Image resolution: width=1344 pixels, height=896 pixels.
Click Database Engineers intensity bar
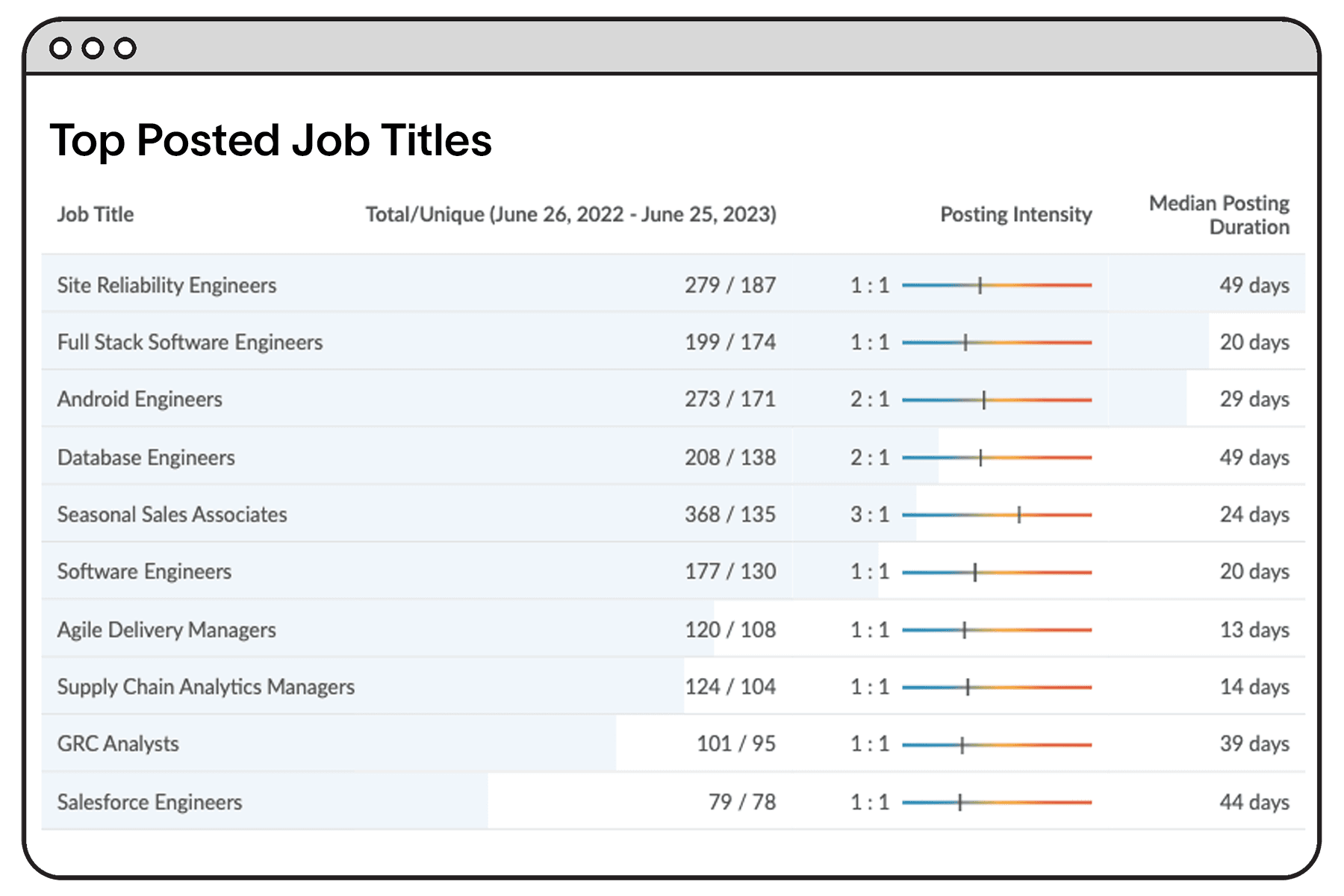pyautogui.click(x=997, y=457)
